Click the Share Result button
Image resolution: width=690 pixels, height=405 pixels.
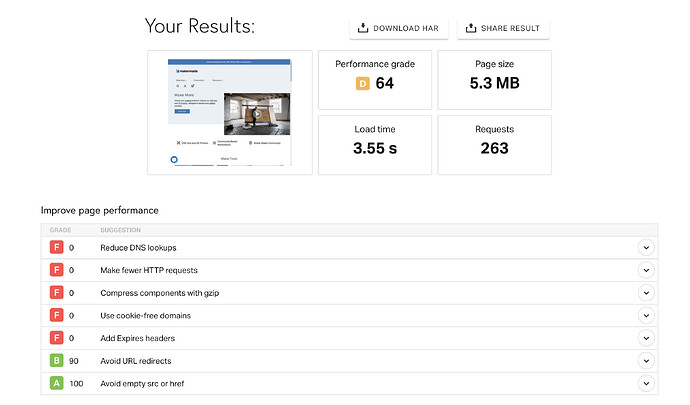click(503, 28)
